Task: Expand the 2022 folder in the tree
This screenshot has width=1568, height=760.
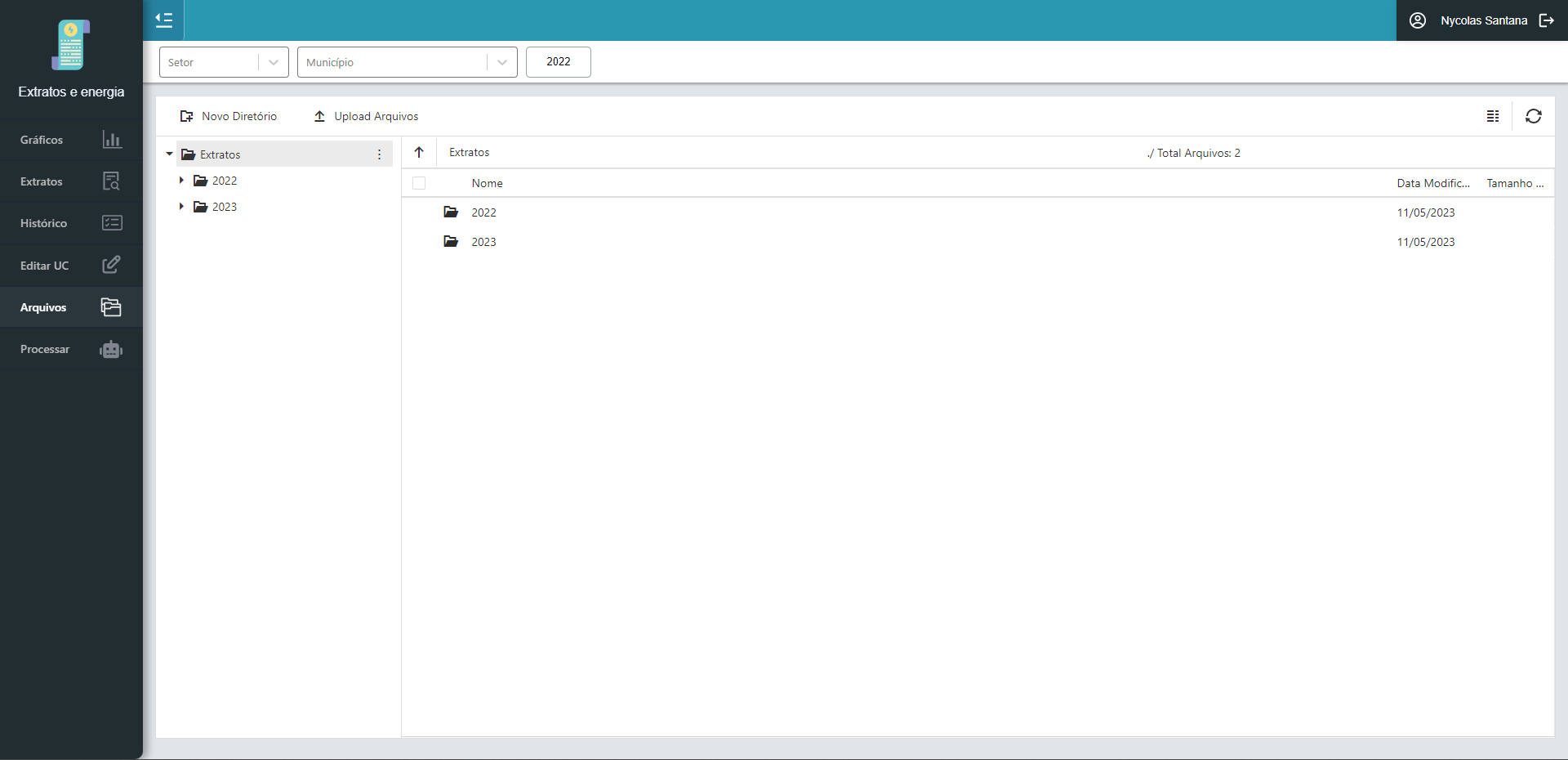Action: (181, 181)
